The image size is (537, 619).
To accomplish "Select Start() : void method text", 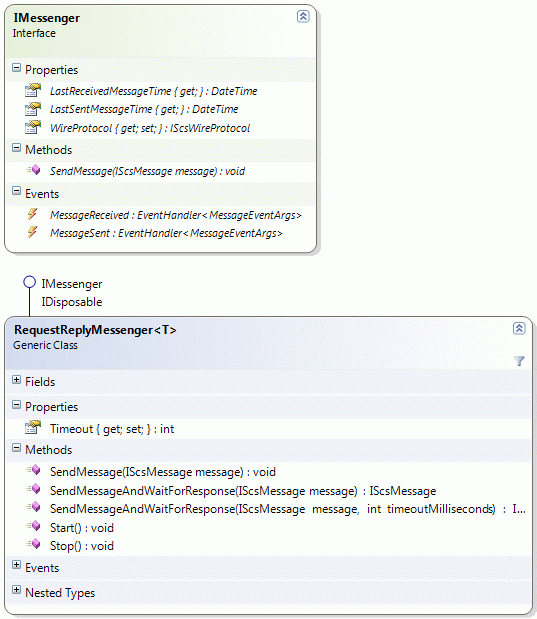I will (x=82, y=528).
